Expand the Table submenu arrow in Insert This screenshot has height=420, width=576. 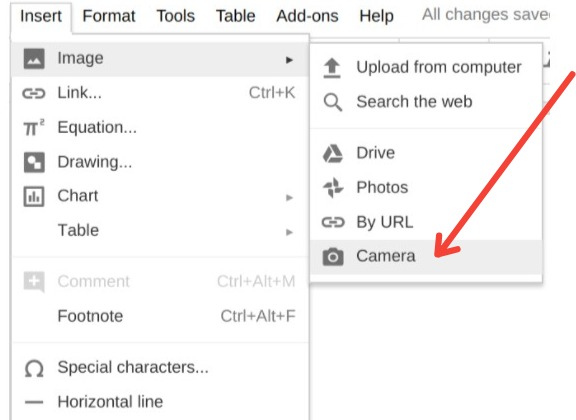coord(289,232)
